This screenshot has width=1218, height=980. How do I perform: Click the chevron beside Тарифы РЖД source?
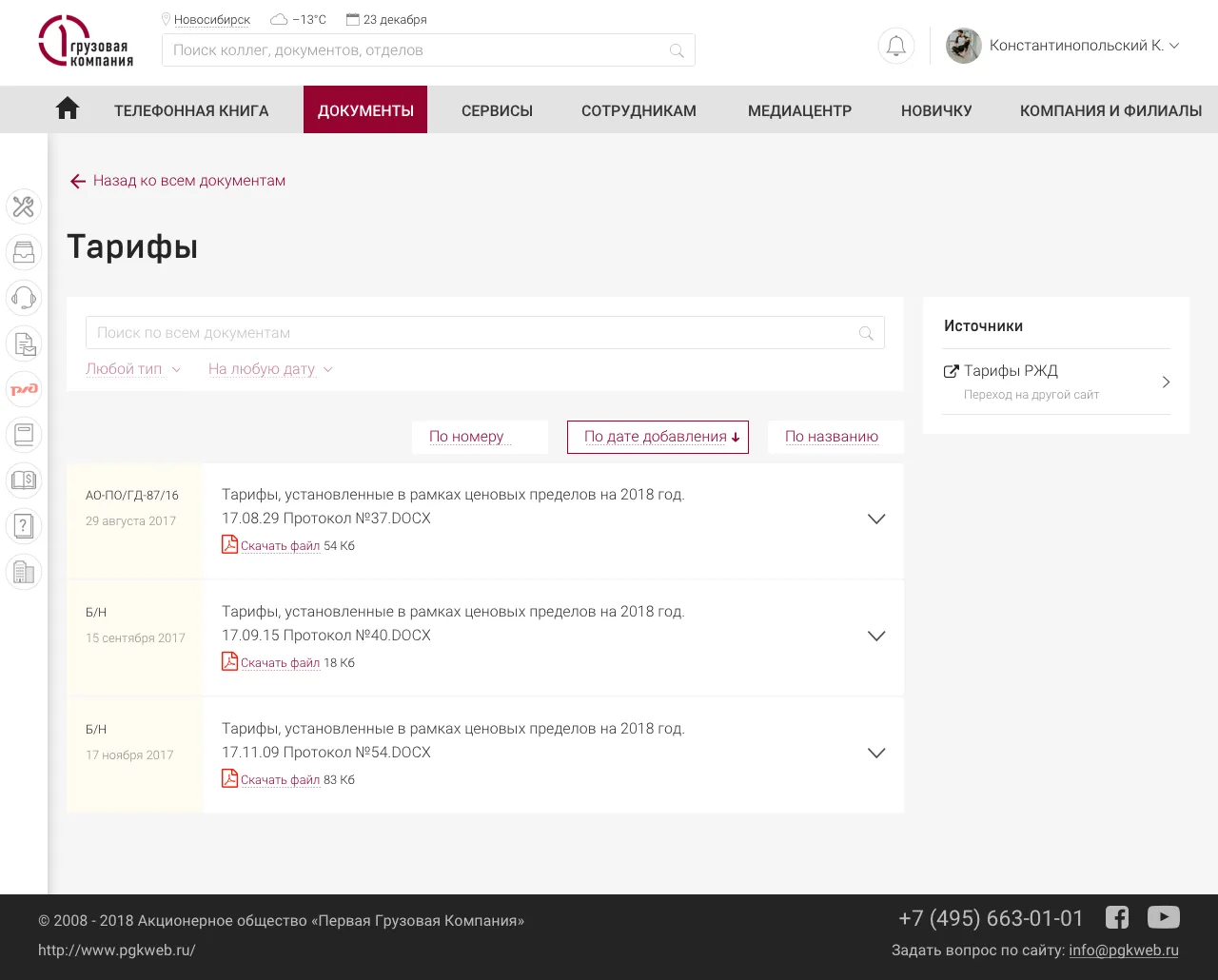point(1166,382)
